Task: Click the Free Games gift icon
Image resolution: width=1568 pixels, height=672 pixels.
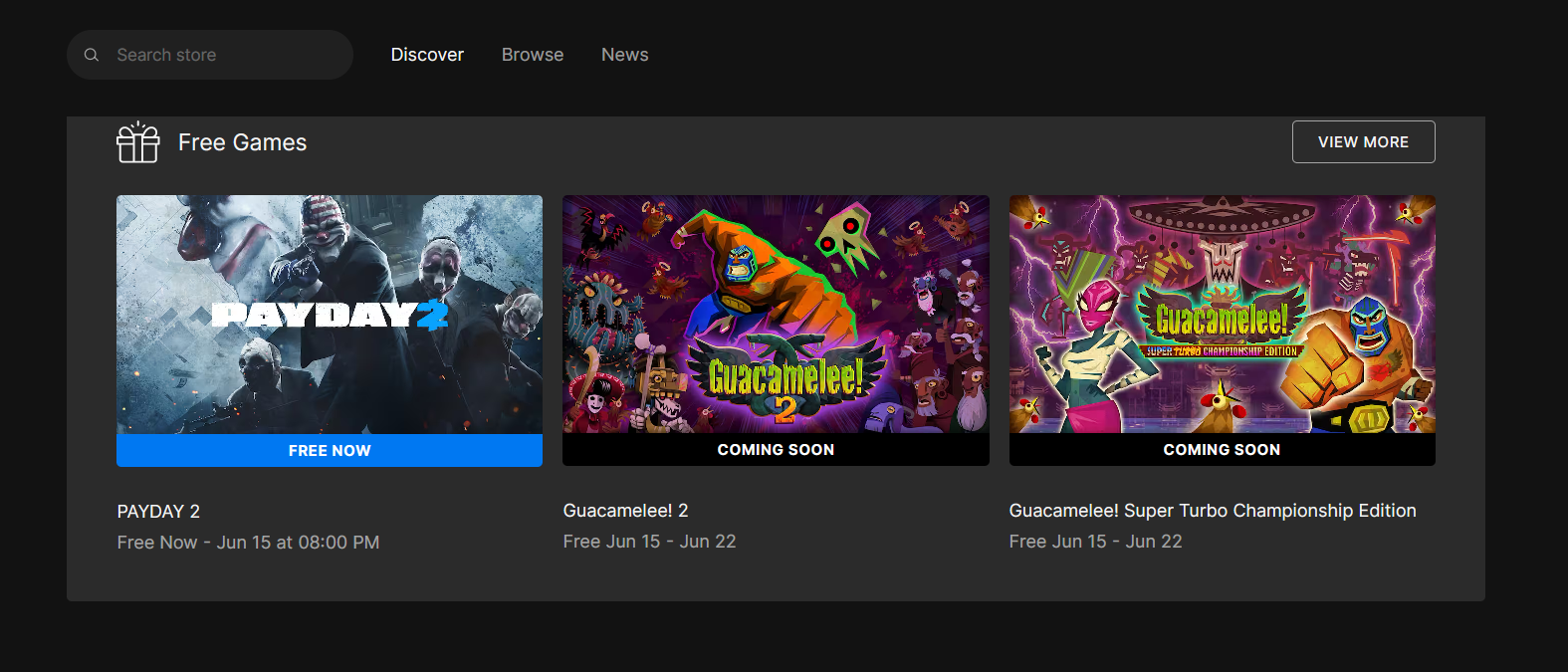Action: pyautogui.click(x=138, y=142)
